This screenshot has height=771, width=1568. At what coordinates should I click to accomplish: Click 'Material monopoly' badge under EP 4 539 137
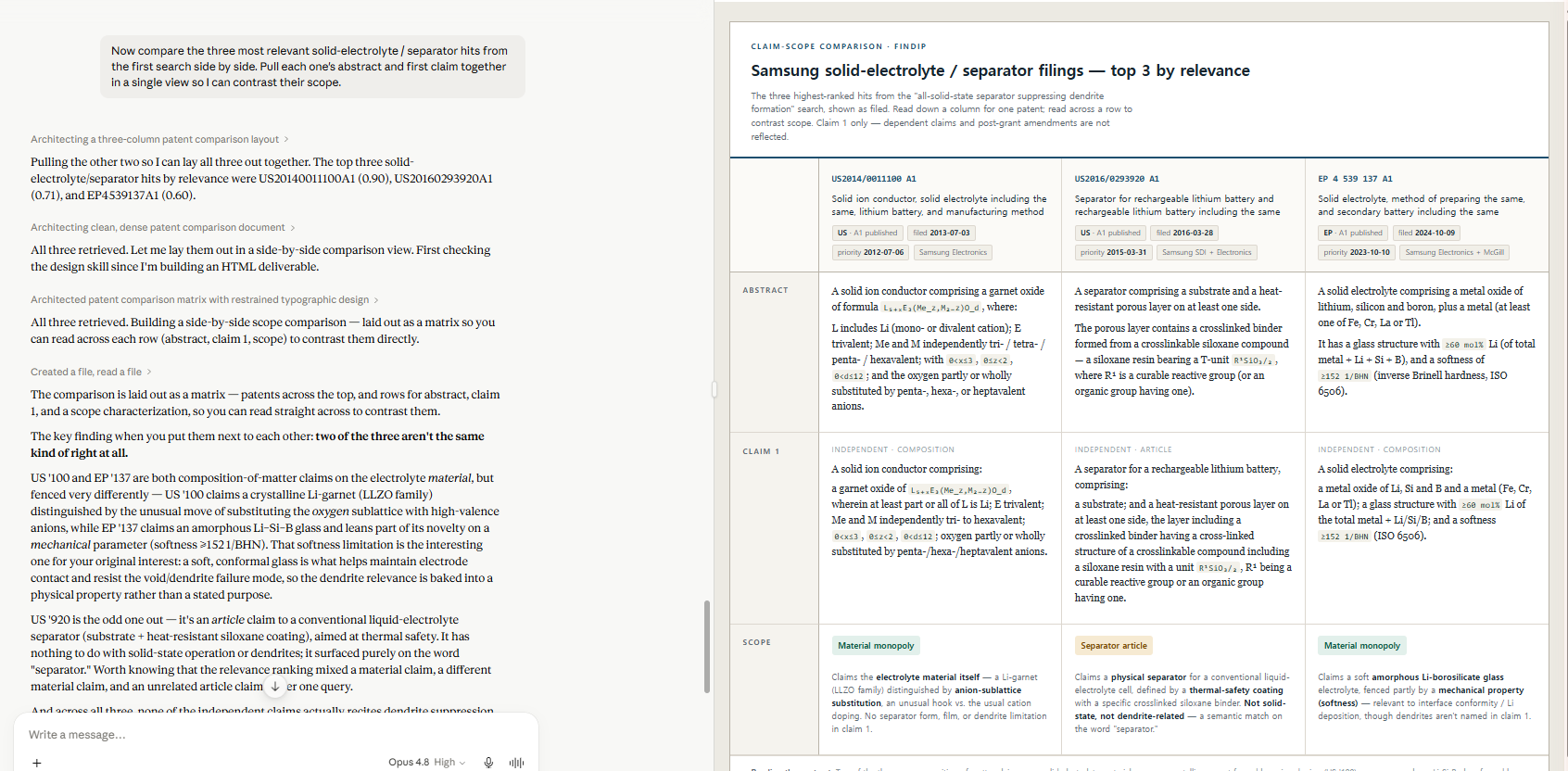pyautogui.click(x=1362, y=646)
